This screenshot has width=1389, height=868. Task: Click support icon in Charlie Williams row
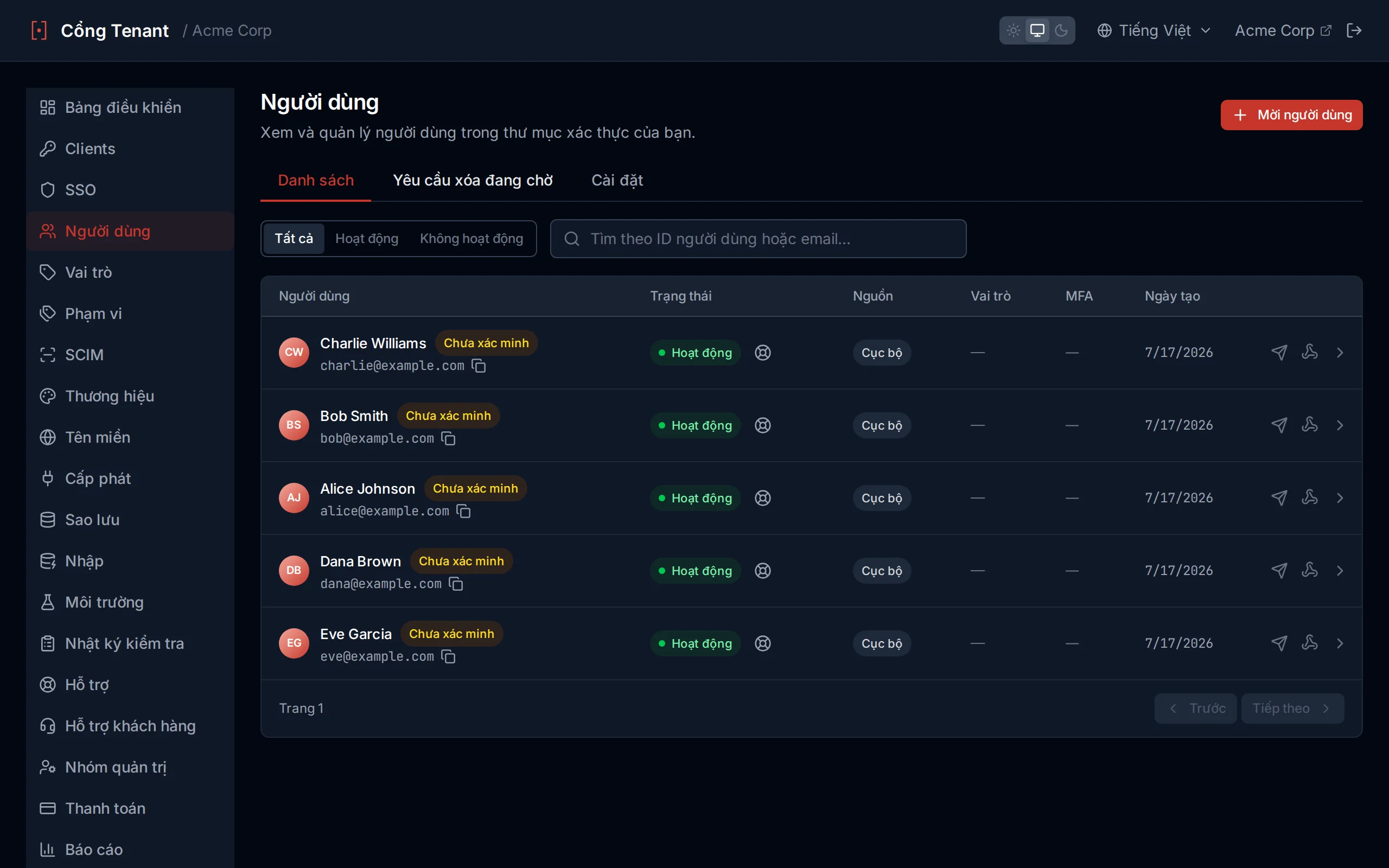click(x=763, y=353)
